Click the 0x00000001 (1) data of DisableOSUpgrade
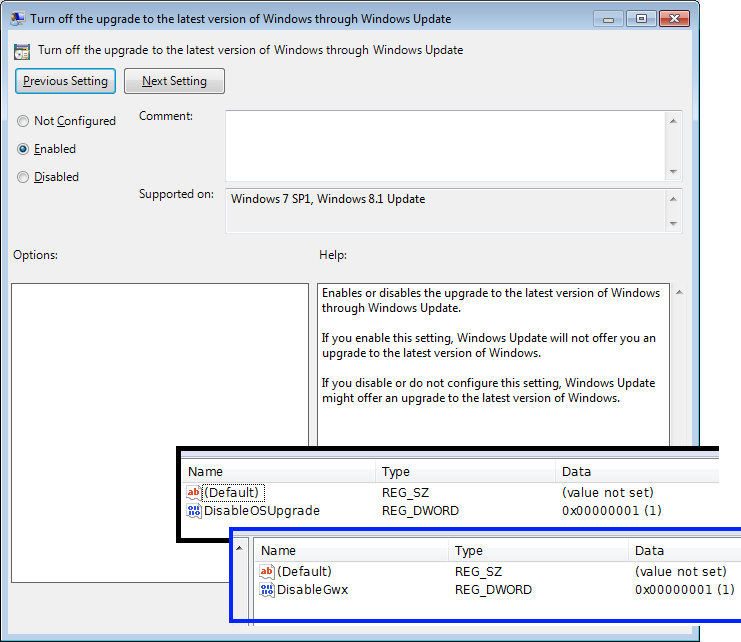The height and width of the screenshot is (642, 741). coord(612,511)
